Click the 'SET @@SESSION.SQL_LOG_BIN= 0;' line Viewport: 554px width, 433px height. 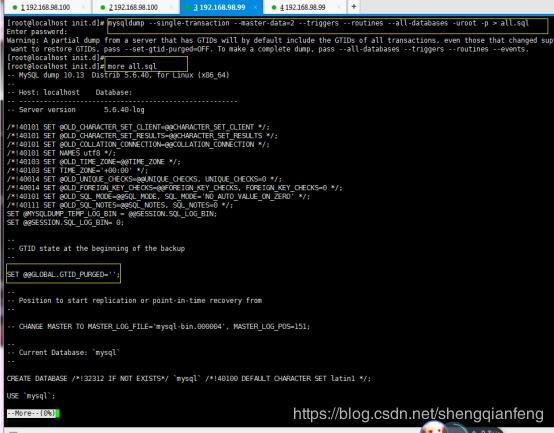65,223
